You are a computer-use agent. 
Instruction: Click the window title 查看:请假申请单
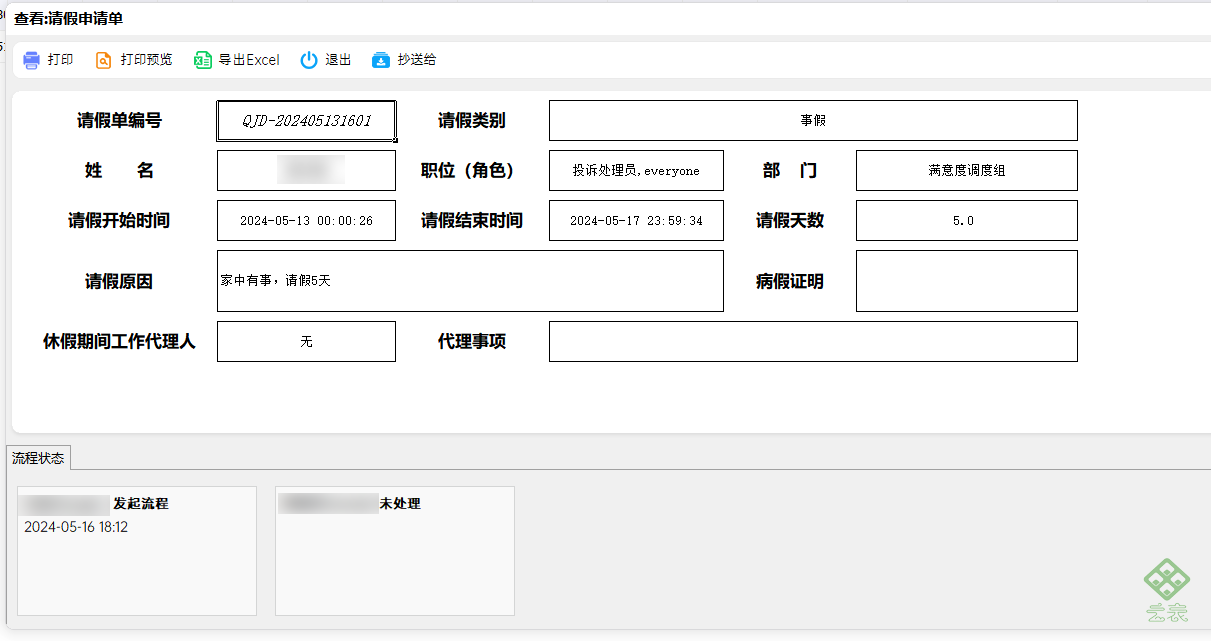pos(68,19)
